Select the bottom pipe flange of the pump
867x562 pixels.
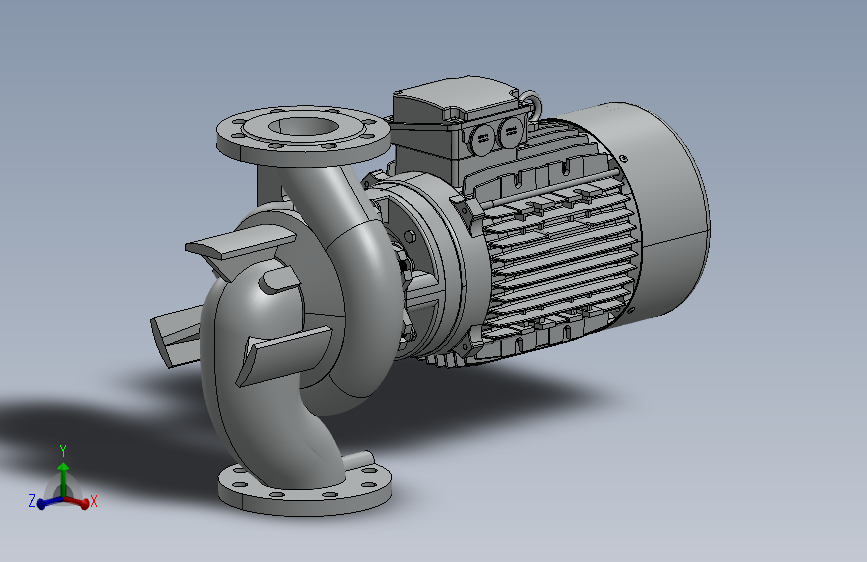coord(305,491)
